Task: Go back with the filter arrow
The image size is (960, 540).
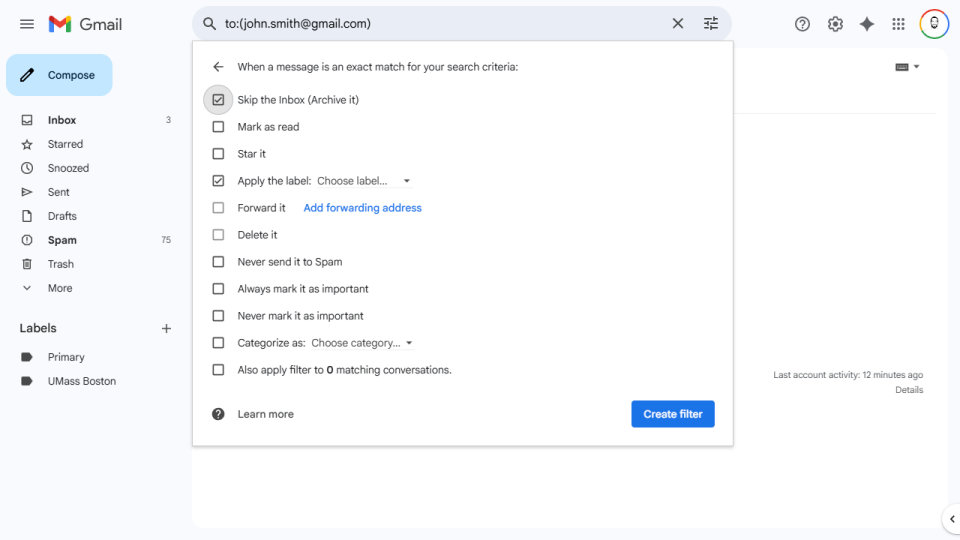Action: click(218, 67)
